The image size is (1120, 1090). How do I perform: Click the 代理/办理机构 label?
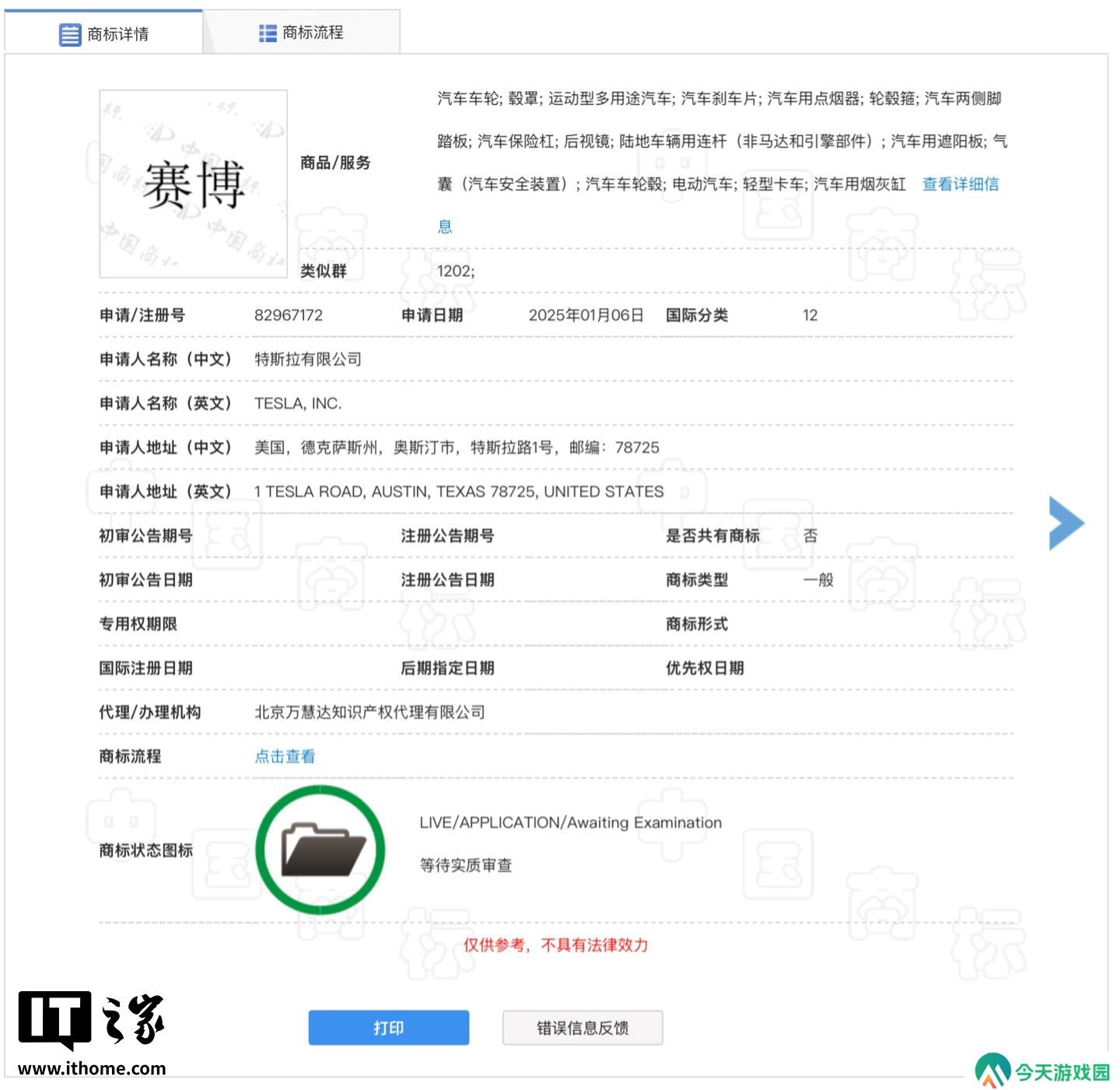(150, 712)
